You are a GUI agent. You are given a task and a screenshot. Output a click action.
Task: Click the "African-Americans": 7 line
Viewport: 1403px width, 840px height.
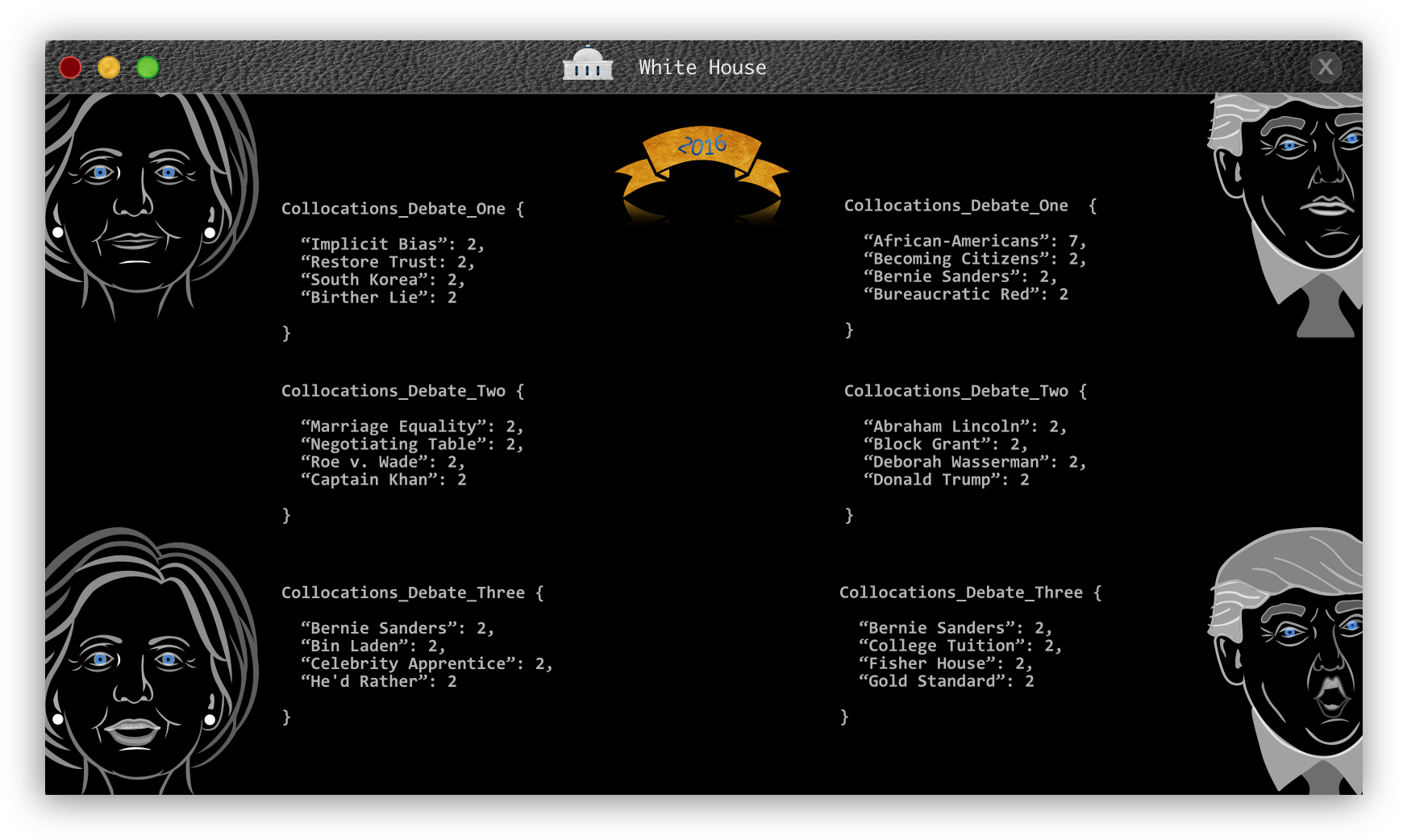coord(975,241)
